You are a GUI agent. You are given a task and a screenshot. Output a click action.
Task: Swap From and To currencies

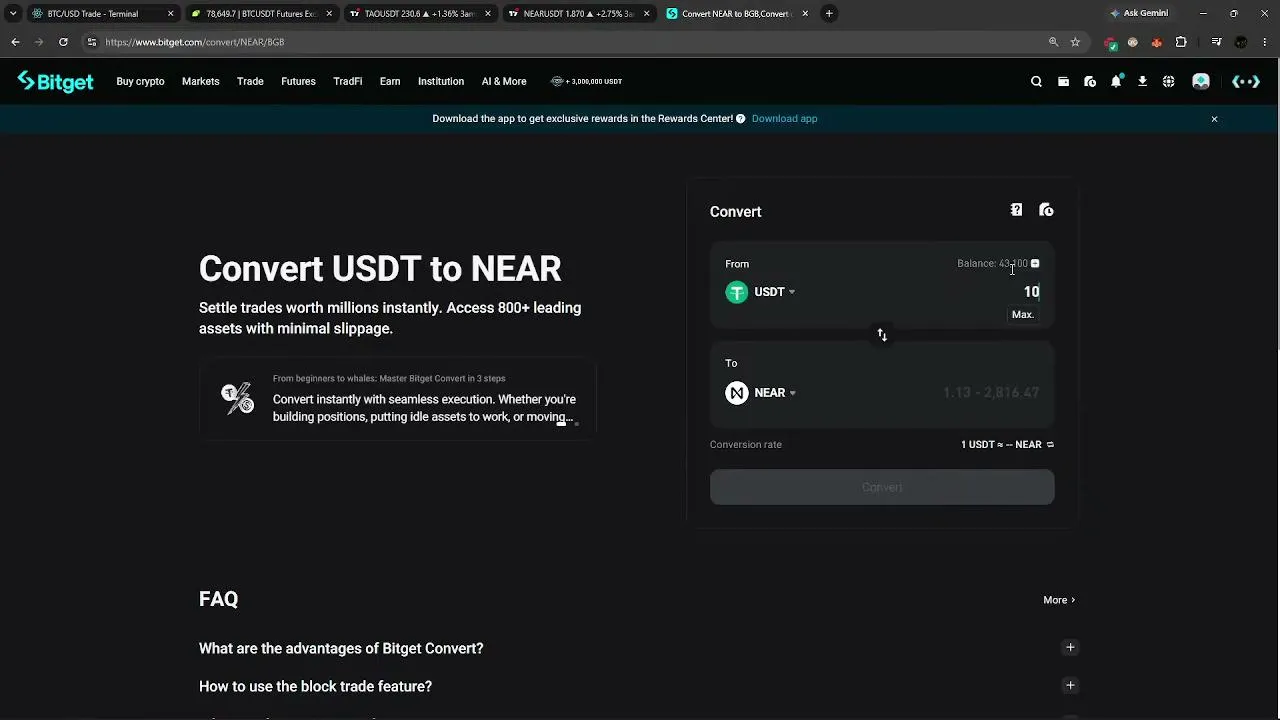point(882,335)
